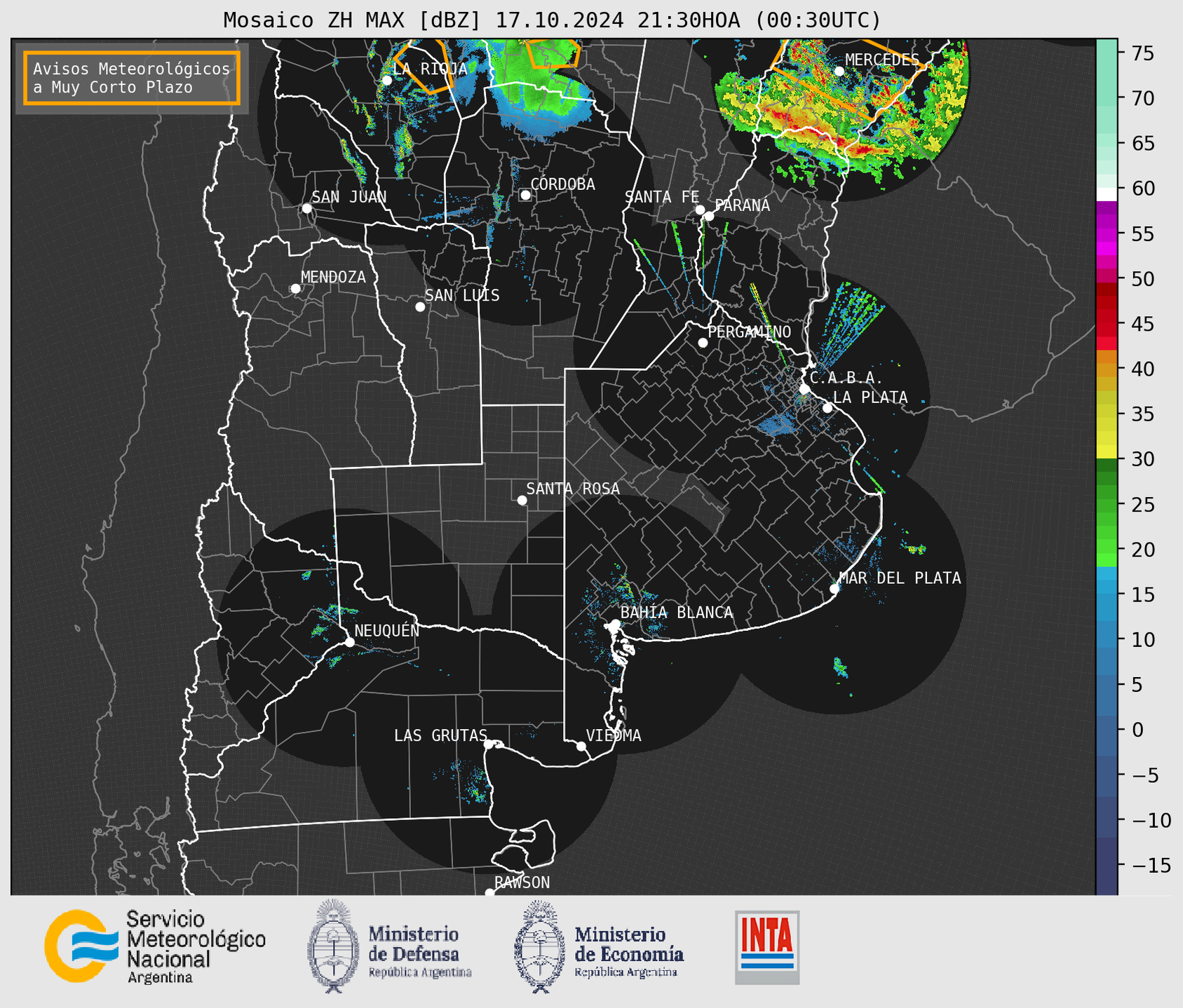Click the Córdoba city marker dot
Screen dimensions: 1183x1008
pyautogui.click(x=525, y=195)
